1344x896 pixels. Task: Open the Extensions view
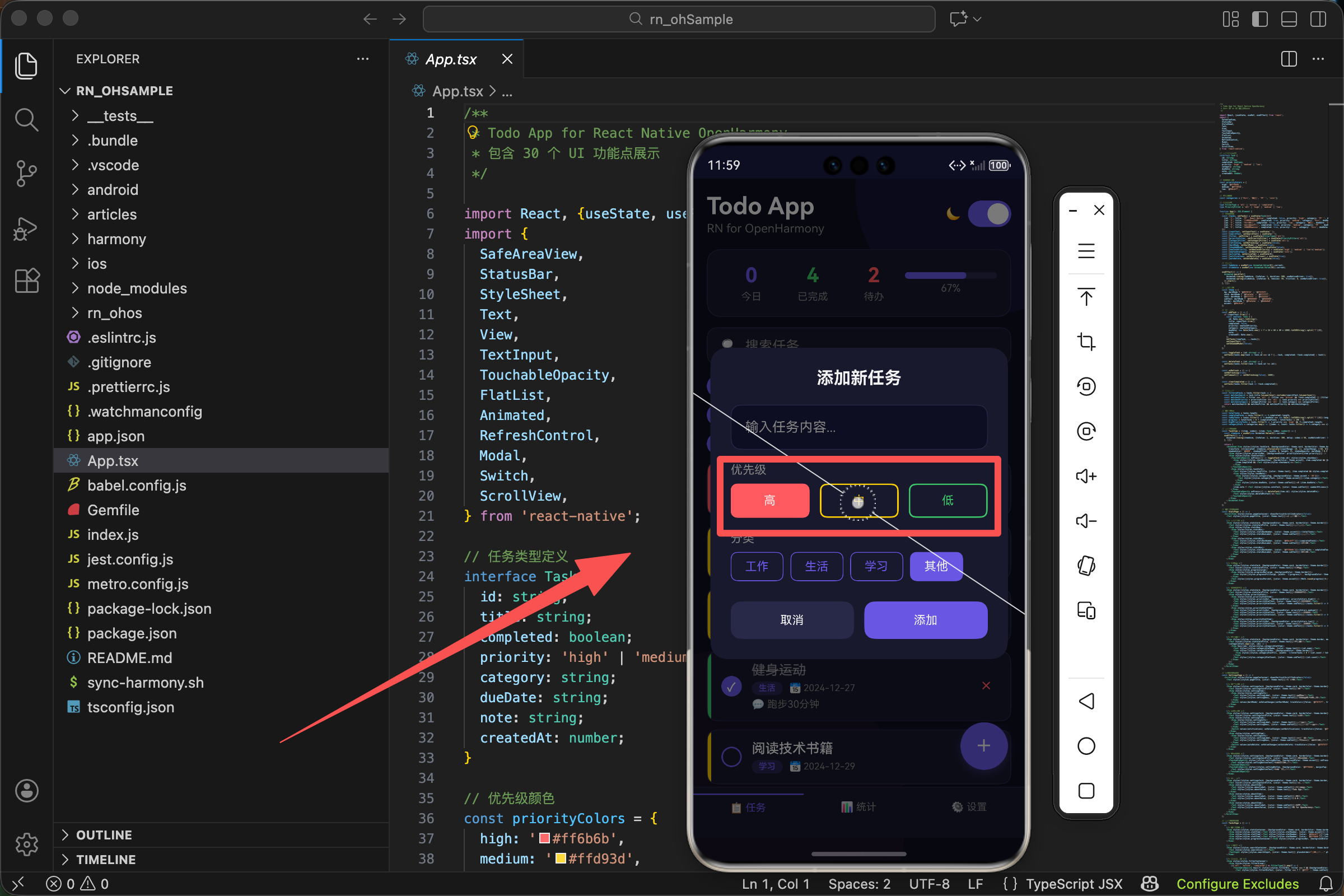click(26, 281)
